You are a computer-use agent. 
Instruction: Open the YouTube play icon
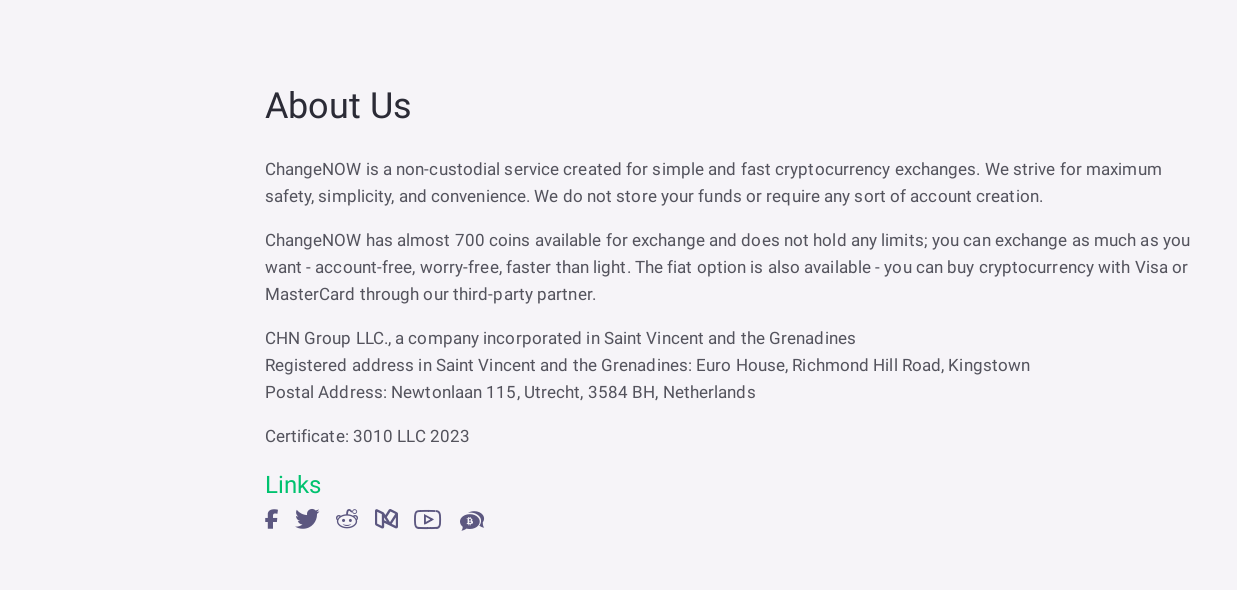click(427, 519)
